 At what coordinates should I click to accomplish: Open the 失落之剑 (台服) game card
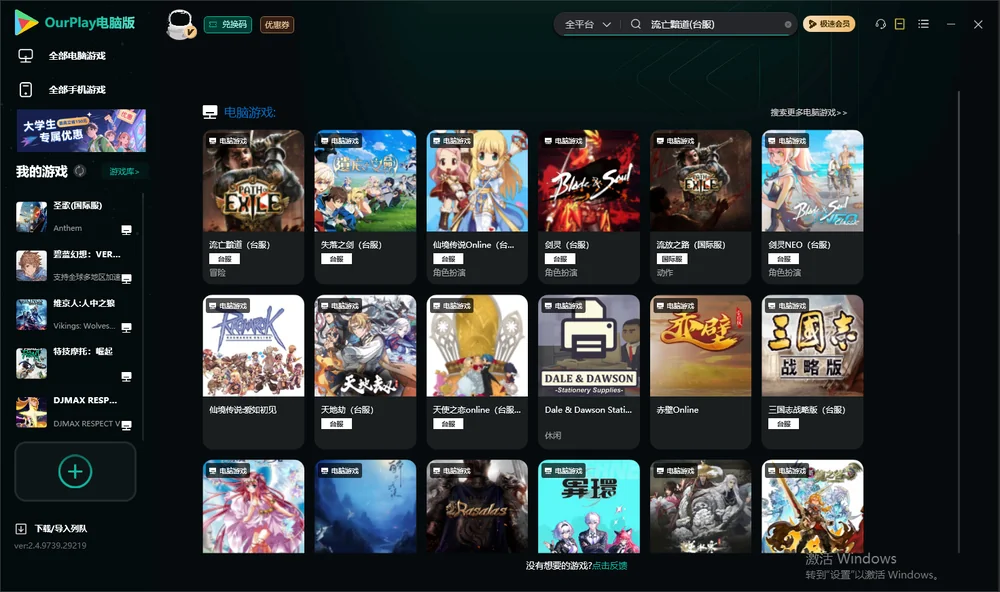pos(365,207)
